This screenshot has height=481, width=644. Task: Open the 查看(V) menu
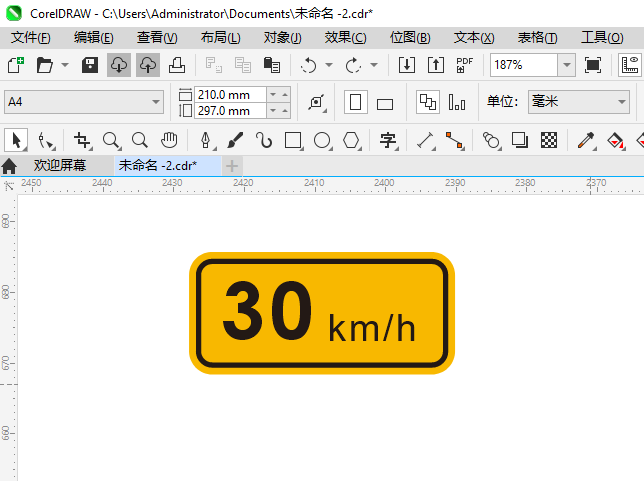point(157,38)
